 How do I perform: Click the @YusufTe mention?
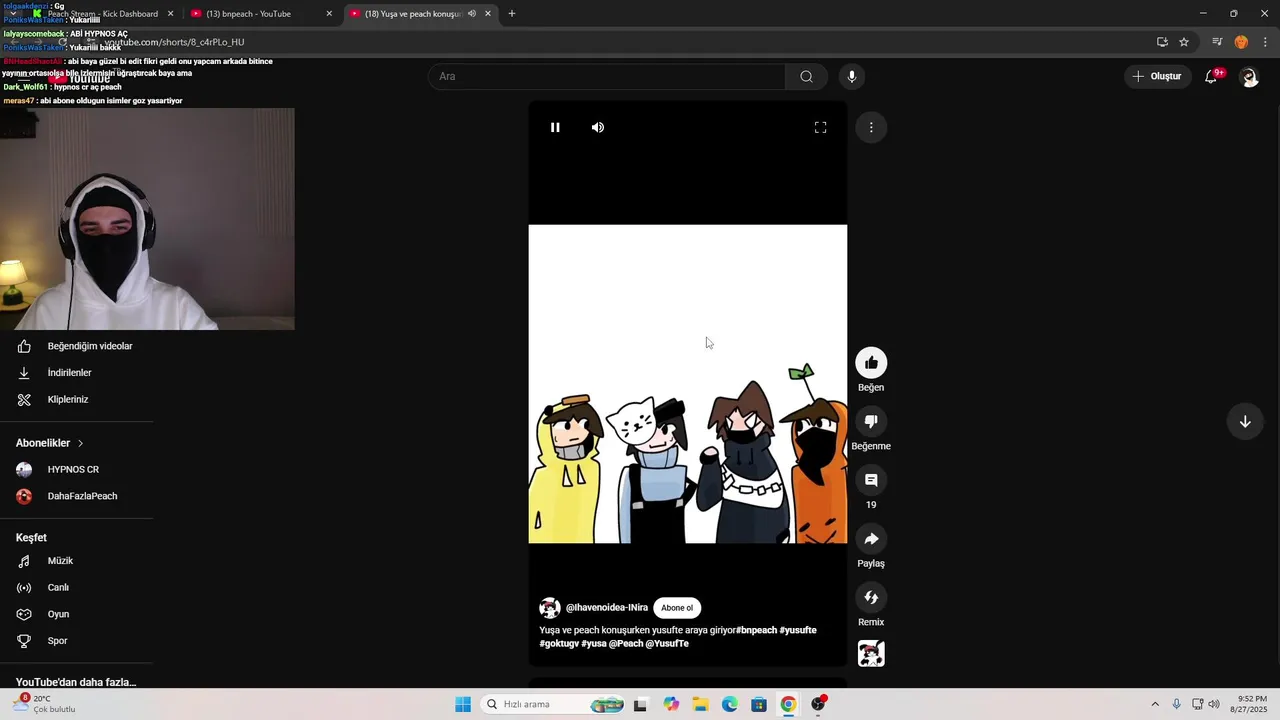[x=667, y=644]
